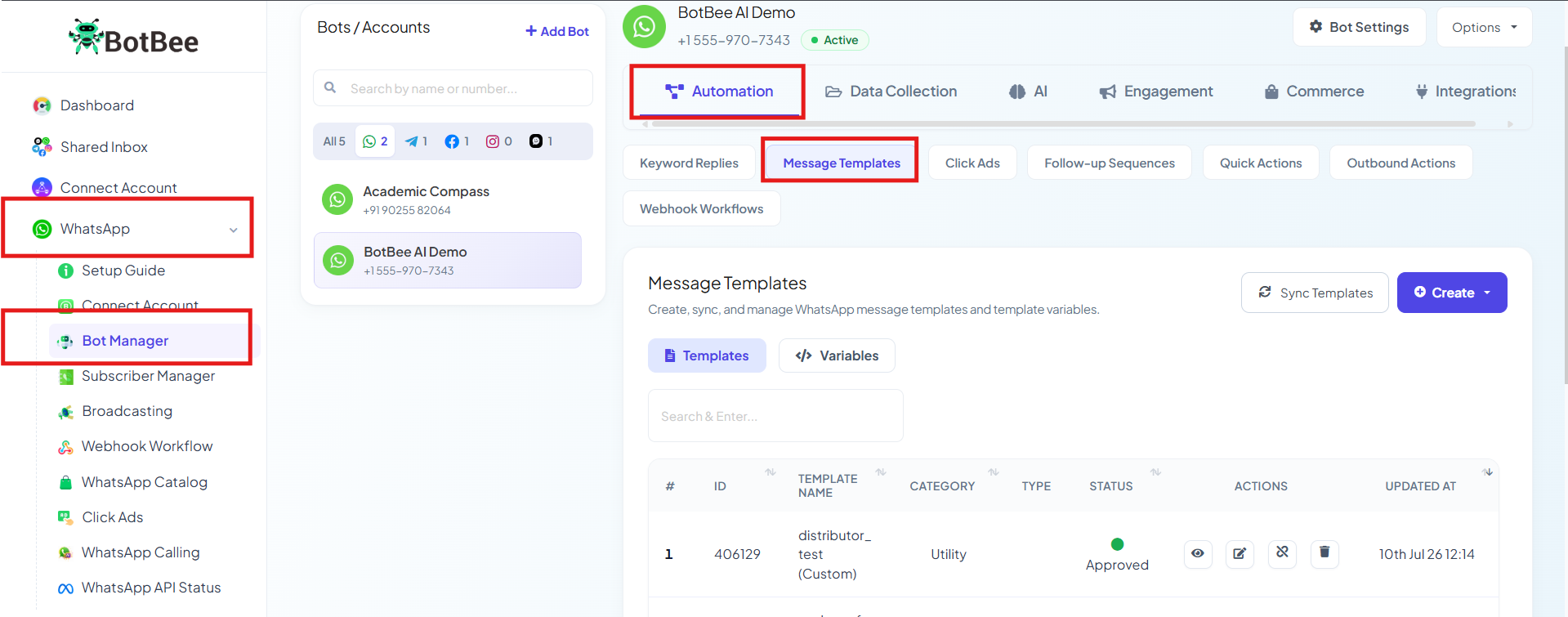The width and height of the screenshot is (1568, 617).
Task: Switch to the Commerce tab
Action: tap(1314, 92)
